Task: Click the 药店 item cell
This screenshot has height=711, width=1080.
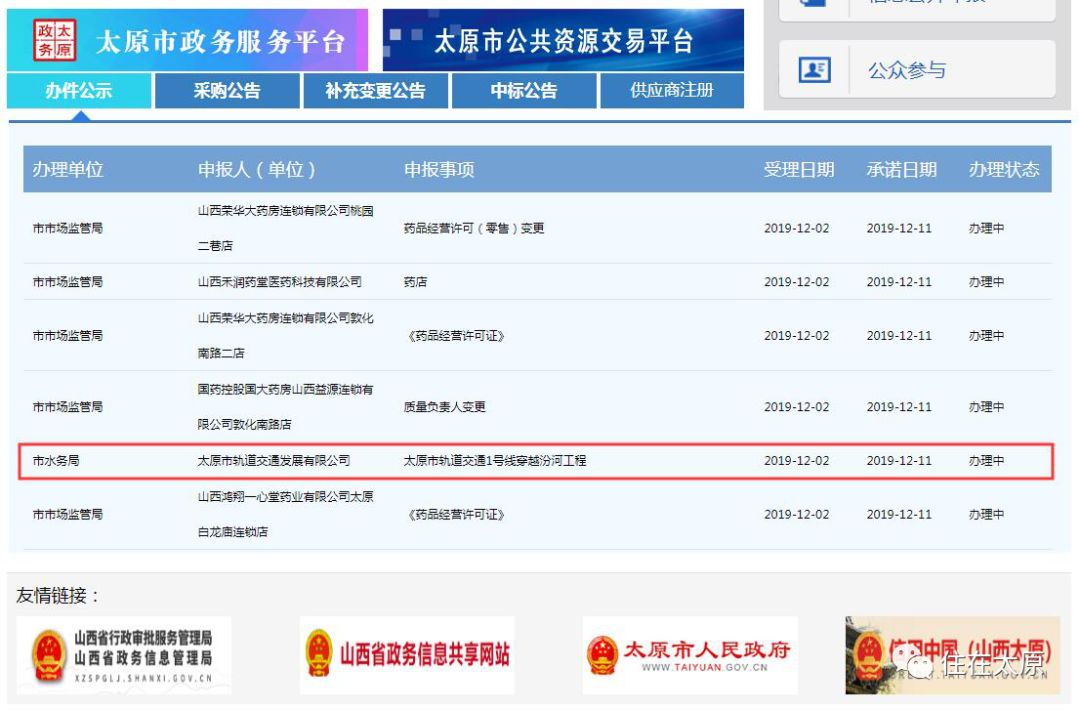Action: click(x=415, y=282)
